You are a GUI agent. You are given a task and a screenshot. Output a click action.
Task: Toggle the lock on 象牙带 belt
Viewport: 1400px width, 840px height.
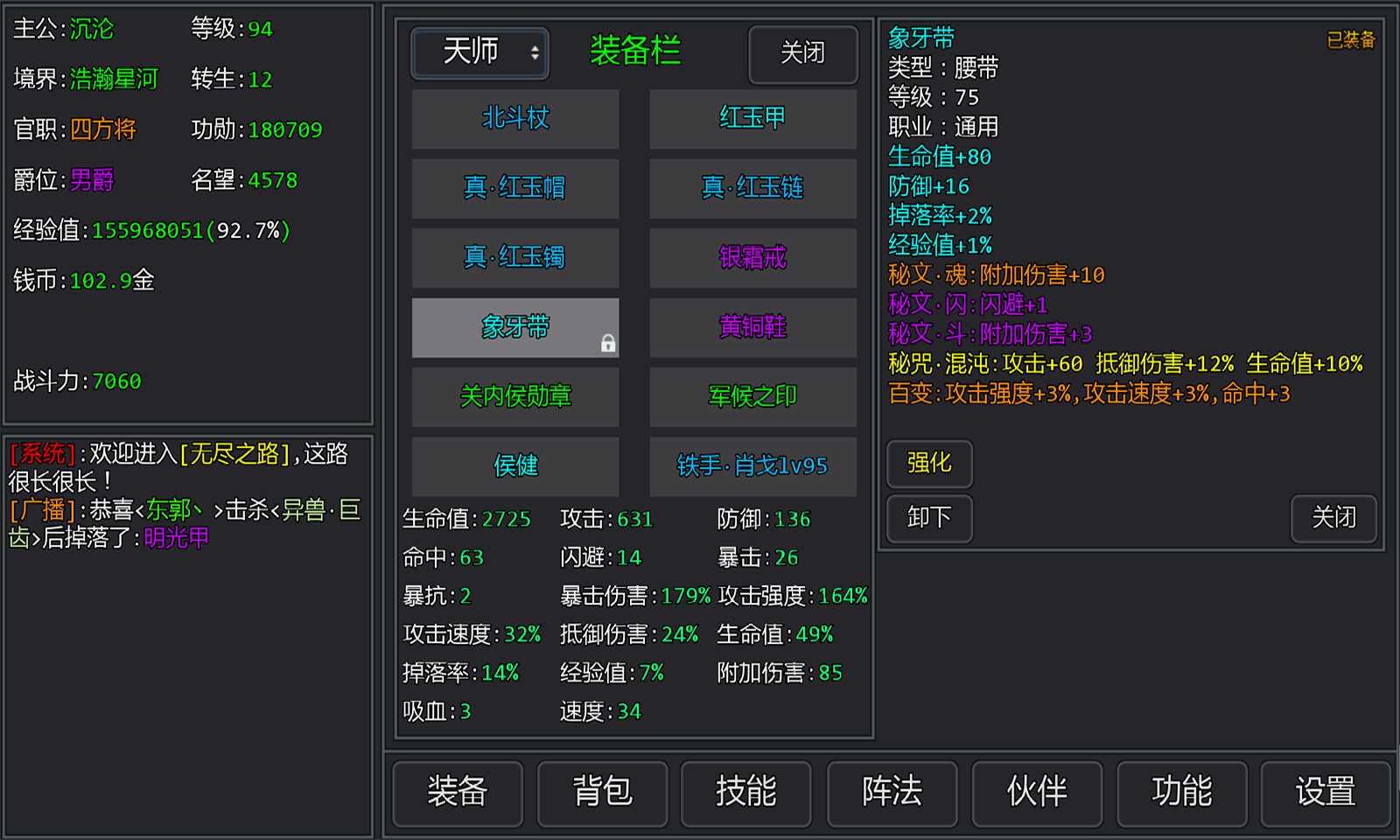(609, 341)
